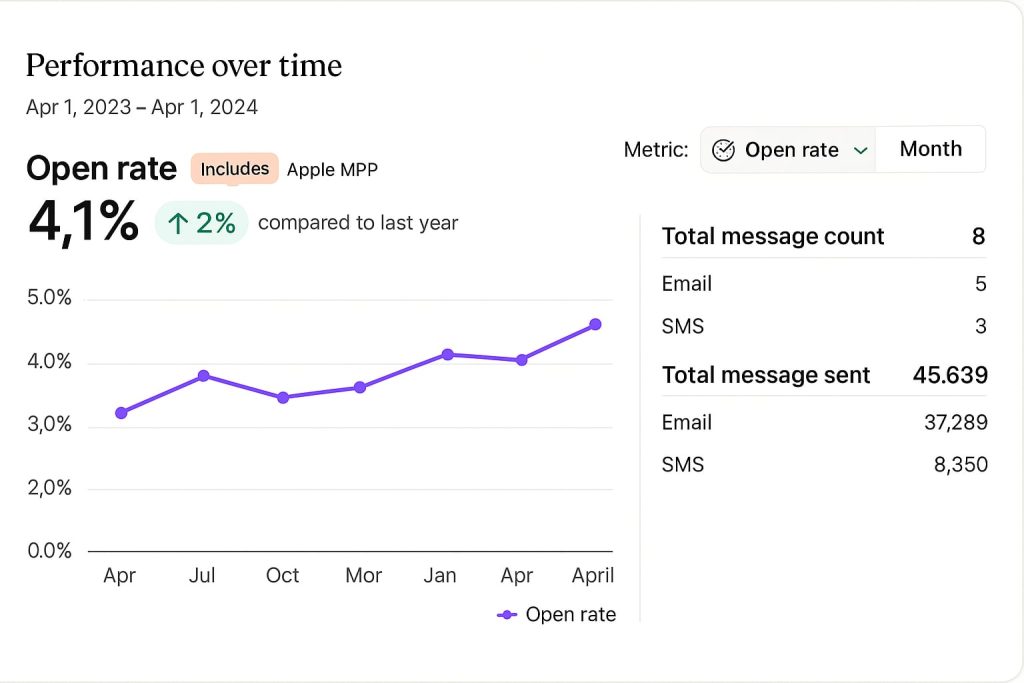1024x683 pixels.
Task: Select the Oct data point on chart
Action: [283, 398]
